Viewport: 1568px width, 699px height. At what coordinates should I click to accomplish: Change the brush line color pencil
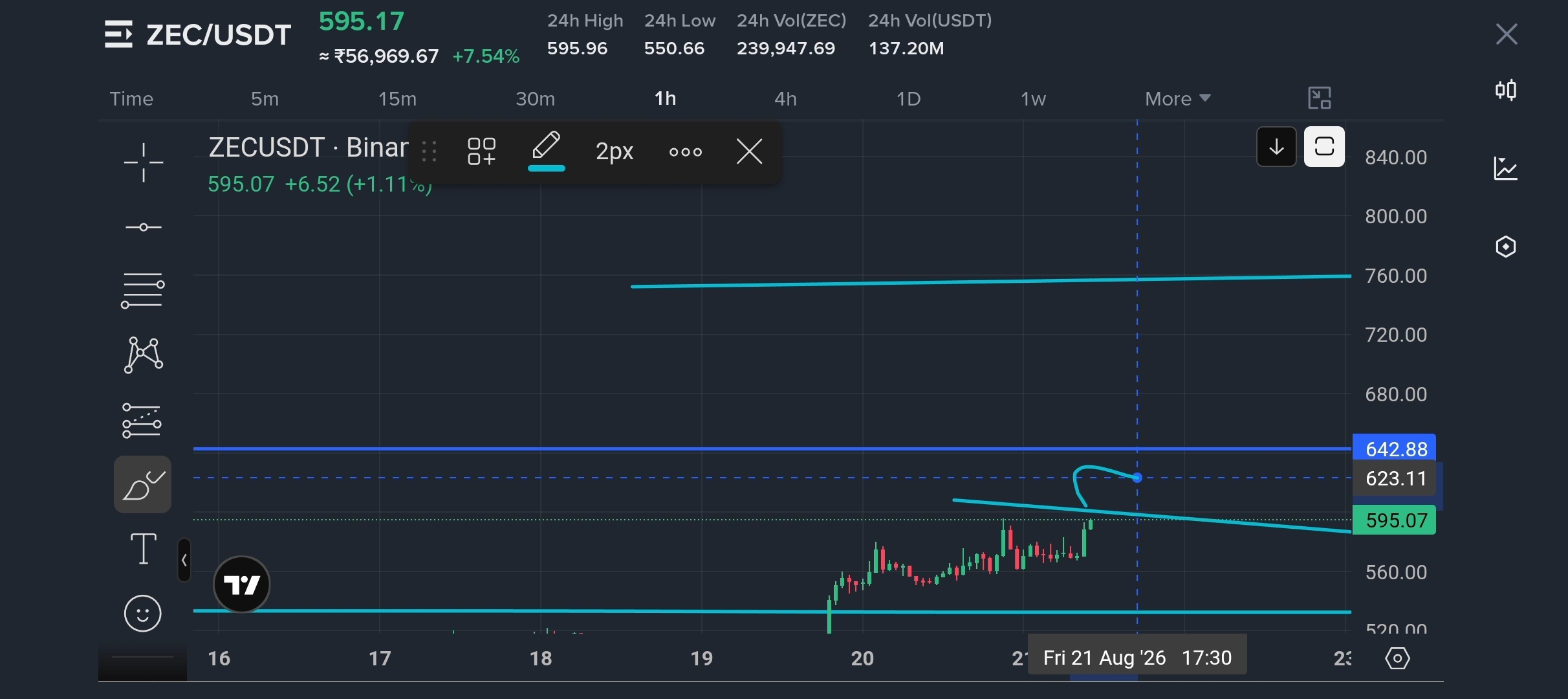click(x=547, y=150)
